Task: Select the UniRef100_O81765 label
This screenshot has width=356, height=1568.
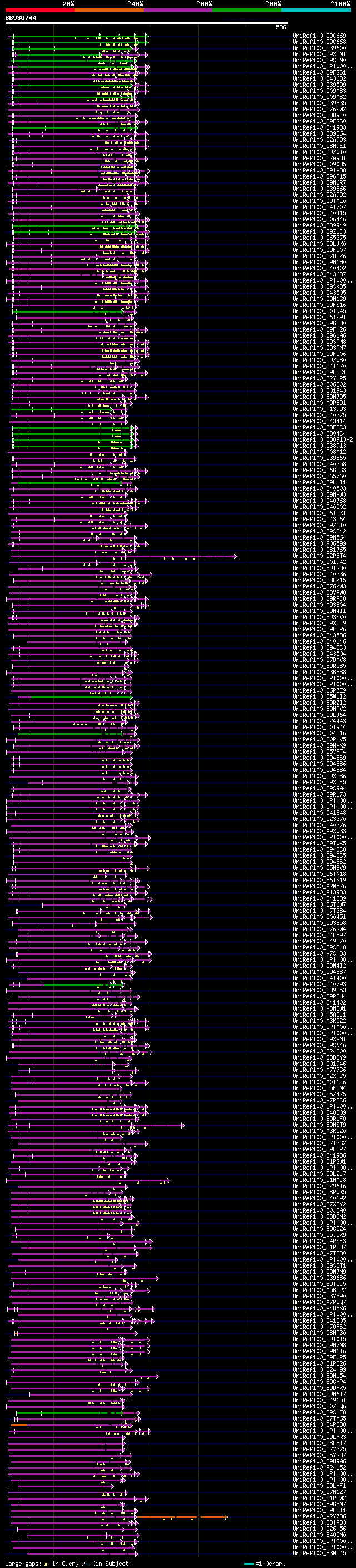Action: tap(319, 550)
